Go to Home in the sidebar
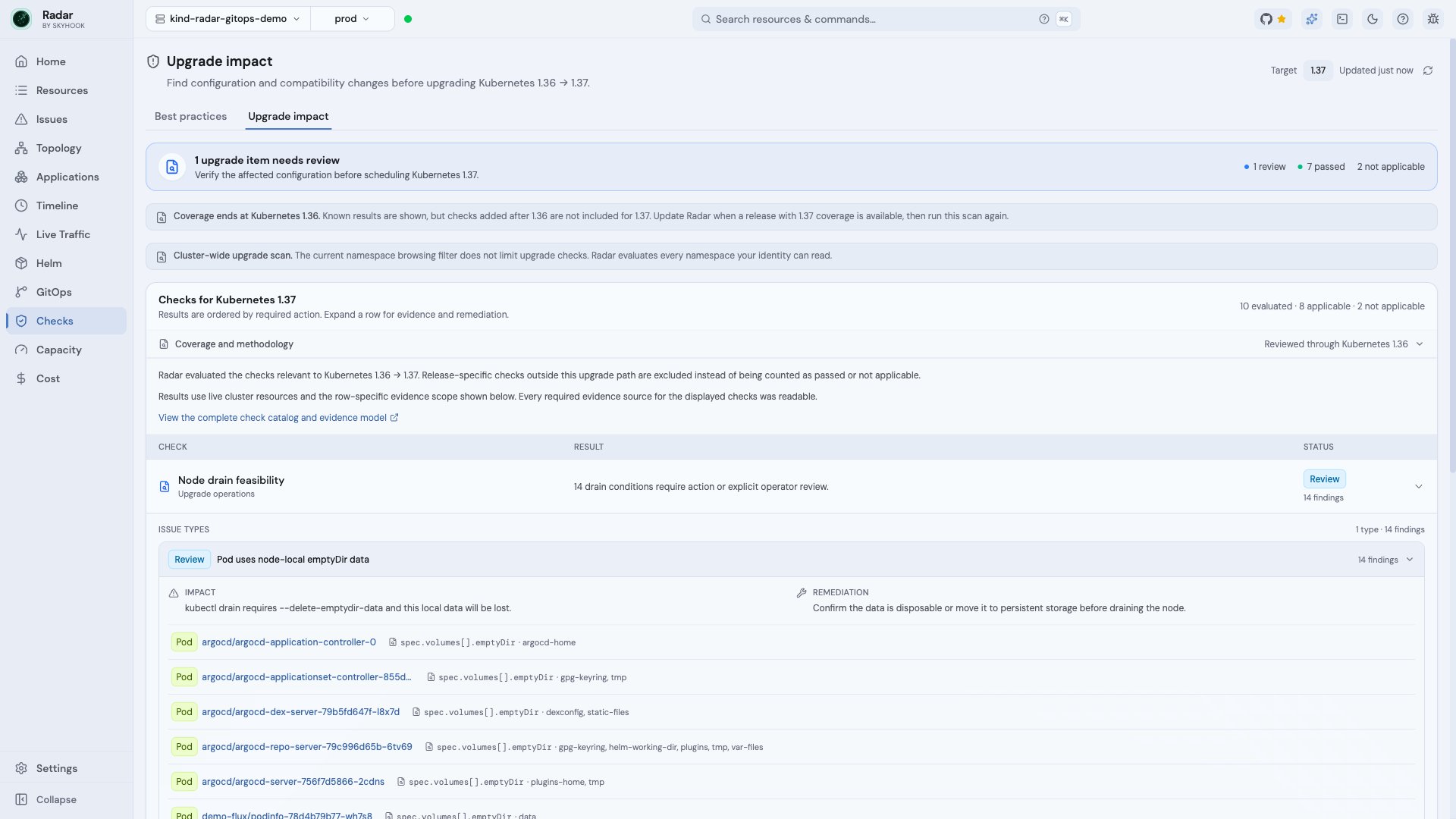1456x819 pixels. pos(66,61)
